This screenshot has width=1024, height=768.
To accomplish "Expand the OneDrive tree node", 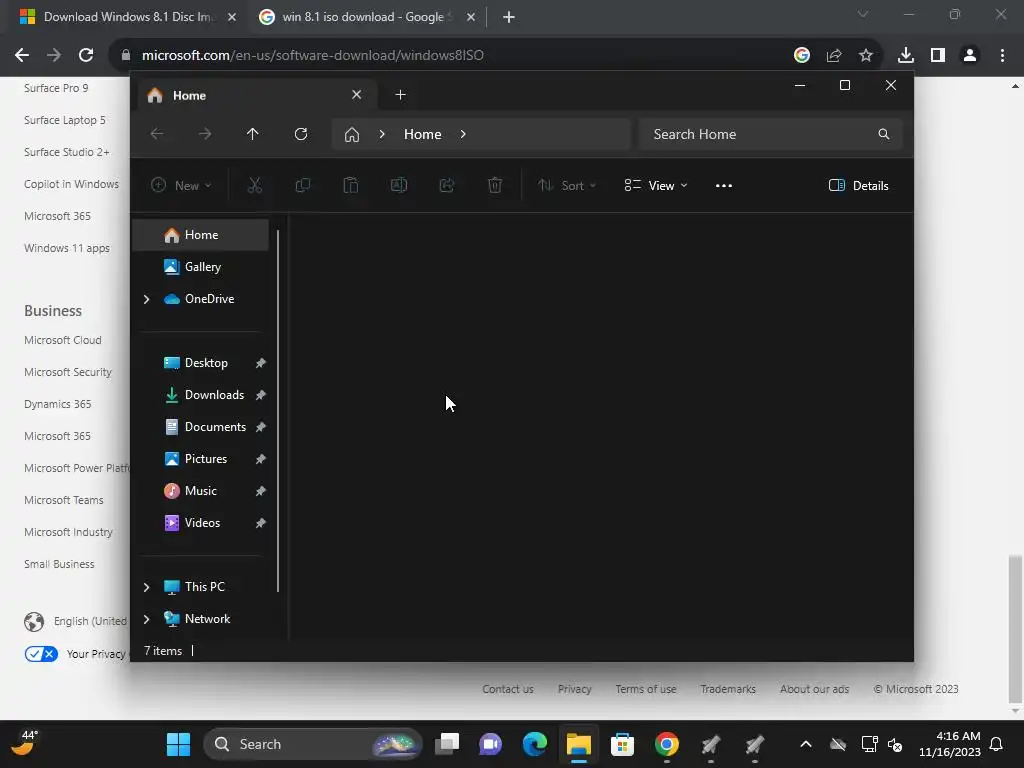I will tap(147, 299).
